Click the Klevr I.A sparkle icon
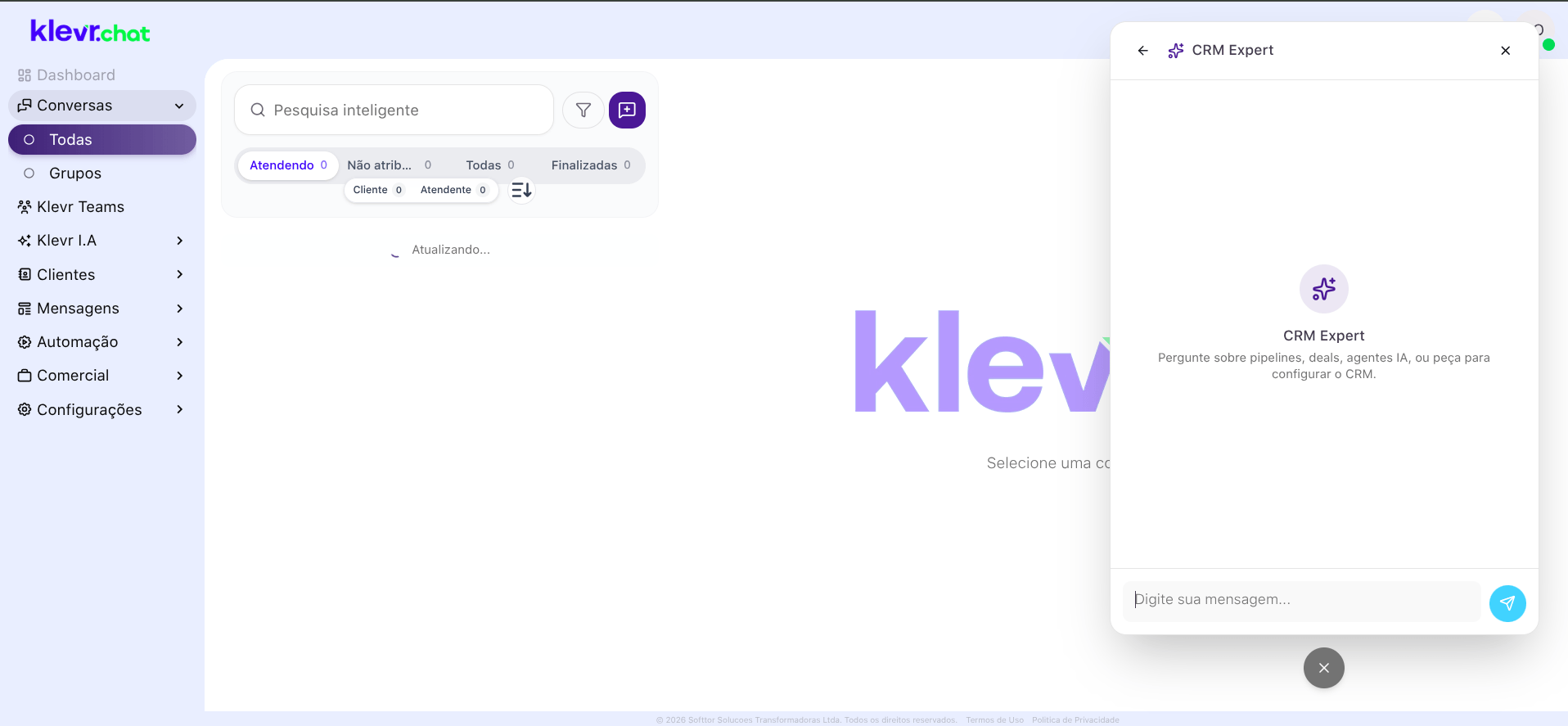 click(25, 241)
